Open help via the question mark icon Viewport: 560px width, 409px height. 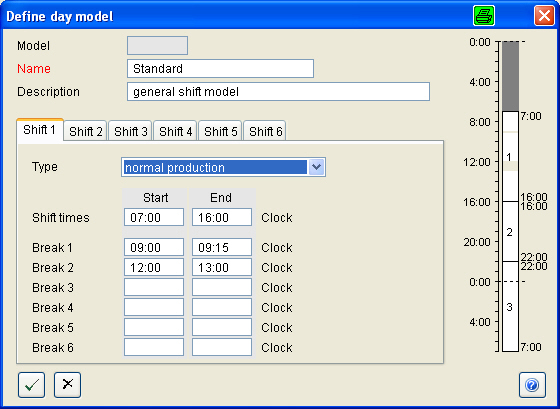point(532,385)
